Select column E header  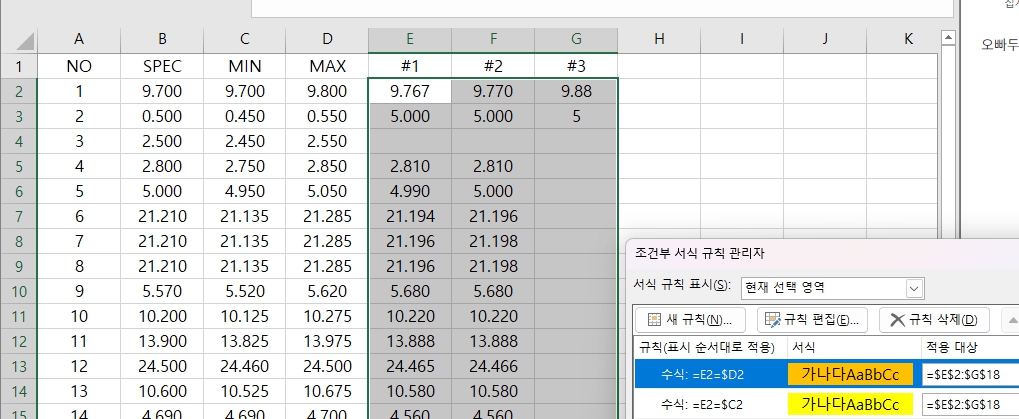click(x=410, y=40)
